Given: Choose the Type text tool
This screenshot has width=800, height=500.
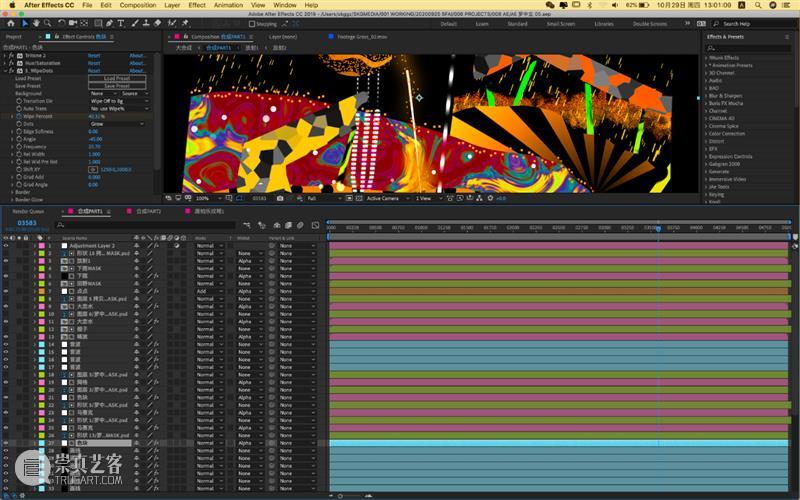Looking at the screenshot, I should [121, 23].
